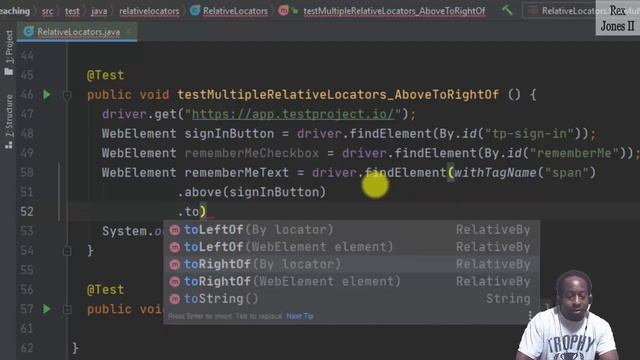The width and height of the screenshot is (640, 360).
Task: Click the Build hammer icon
Action: click(x=507, y=10)
